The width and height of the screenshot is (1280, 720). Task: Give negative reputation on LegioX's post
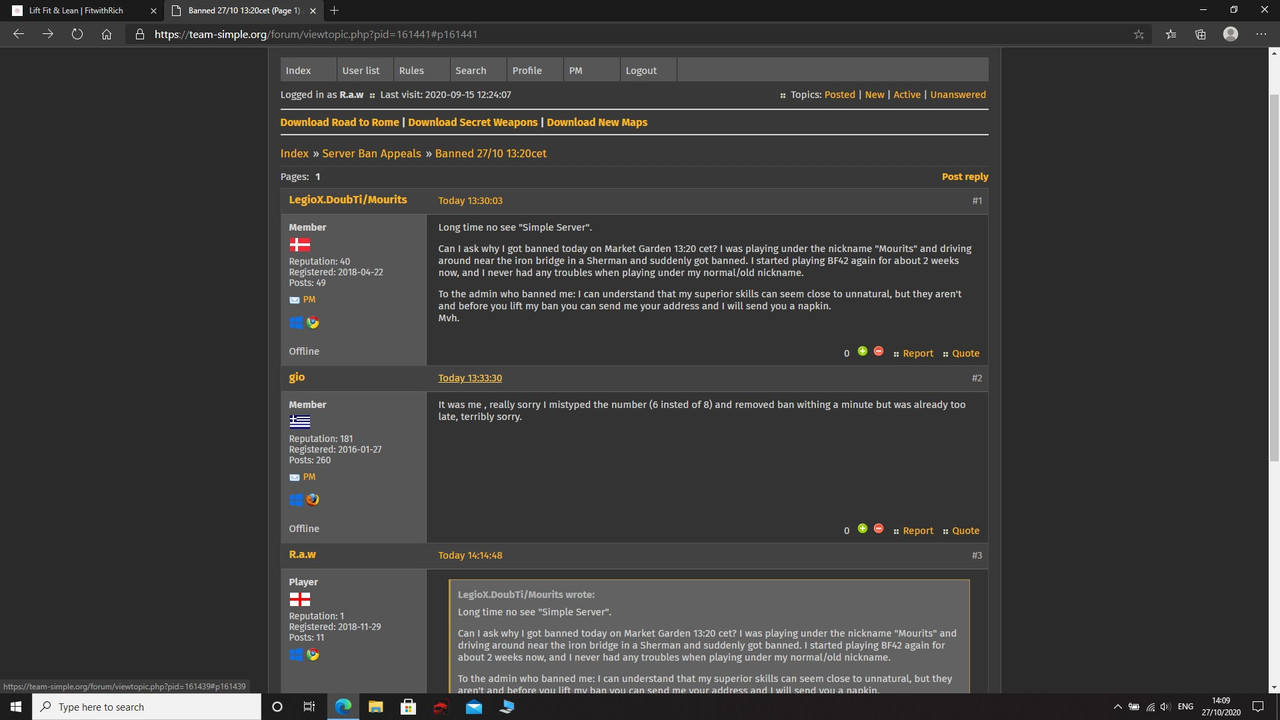click(879, 351)
